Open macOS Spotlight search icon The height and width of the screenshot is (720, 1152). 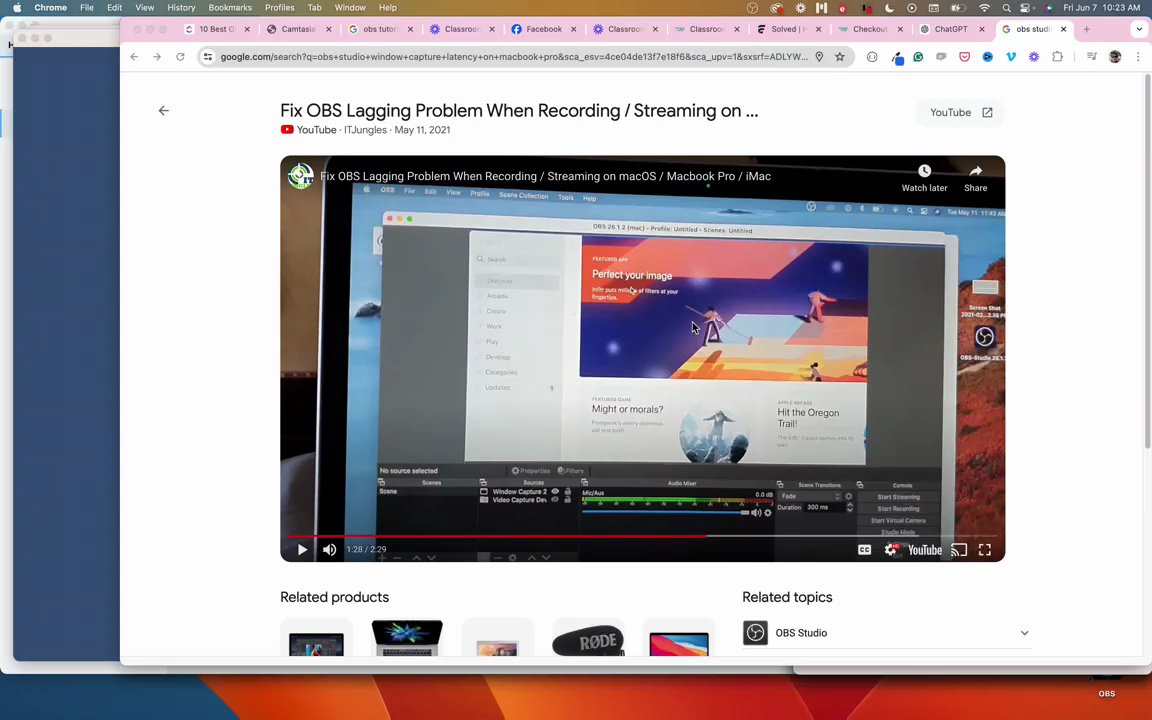pyautogui.click(x=1006, y=7)
